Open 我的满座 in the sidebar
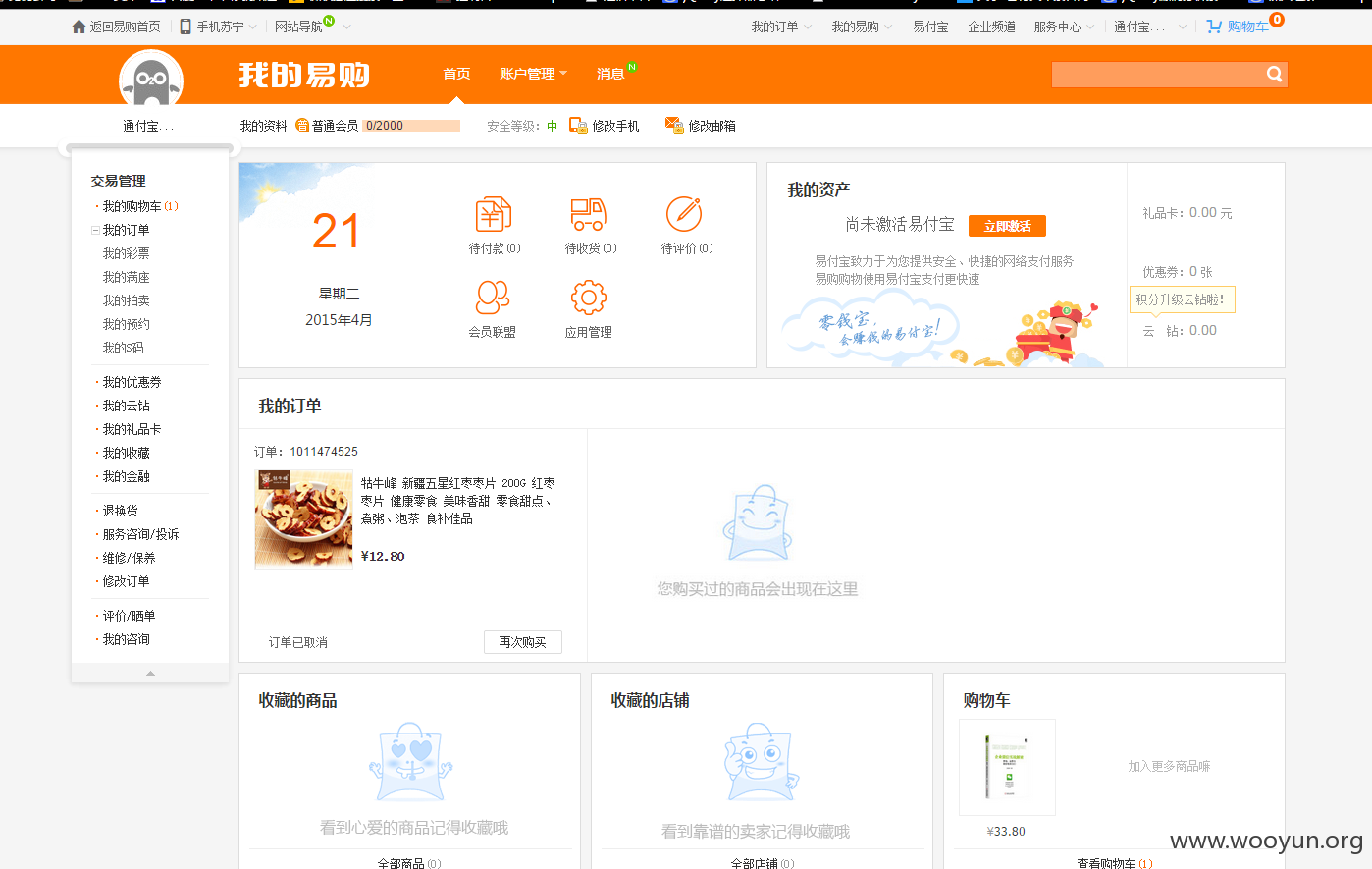The width and height of the screenshot is (1372, 869). click(x=127, y=277)
